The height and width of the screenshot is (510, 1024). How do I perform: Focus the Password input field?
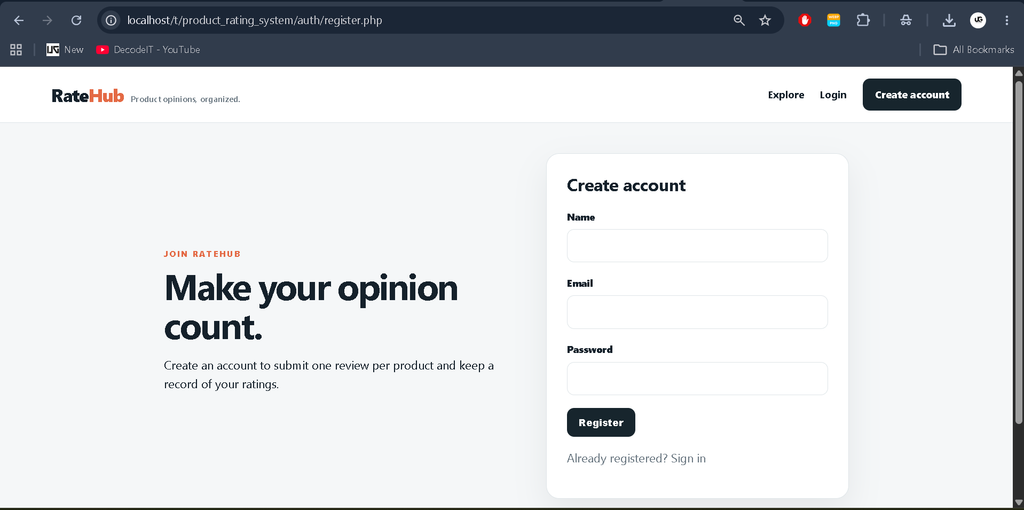697,379
